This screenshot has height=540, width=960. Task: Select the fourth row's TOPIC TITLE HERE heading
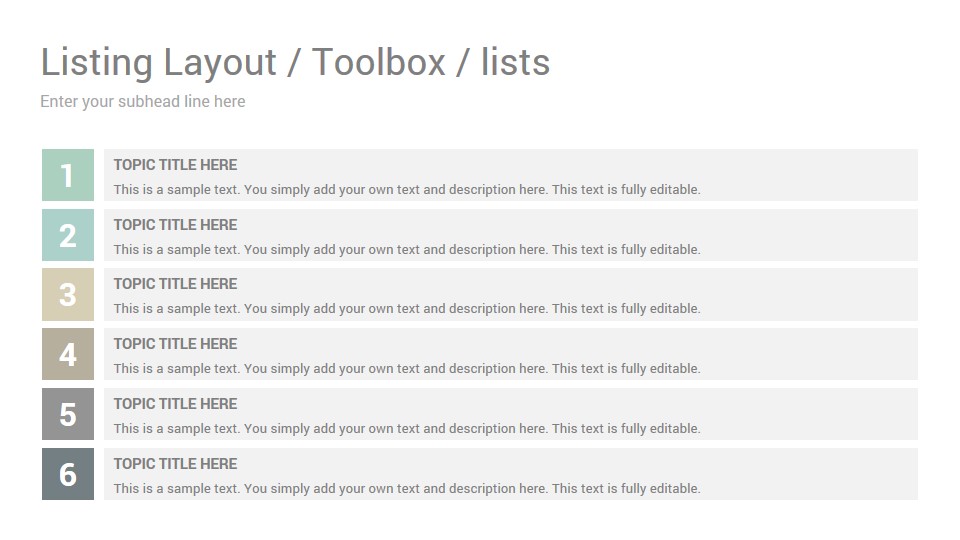pyautogui.click(x=175, y=343)
